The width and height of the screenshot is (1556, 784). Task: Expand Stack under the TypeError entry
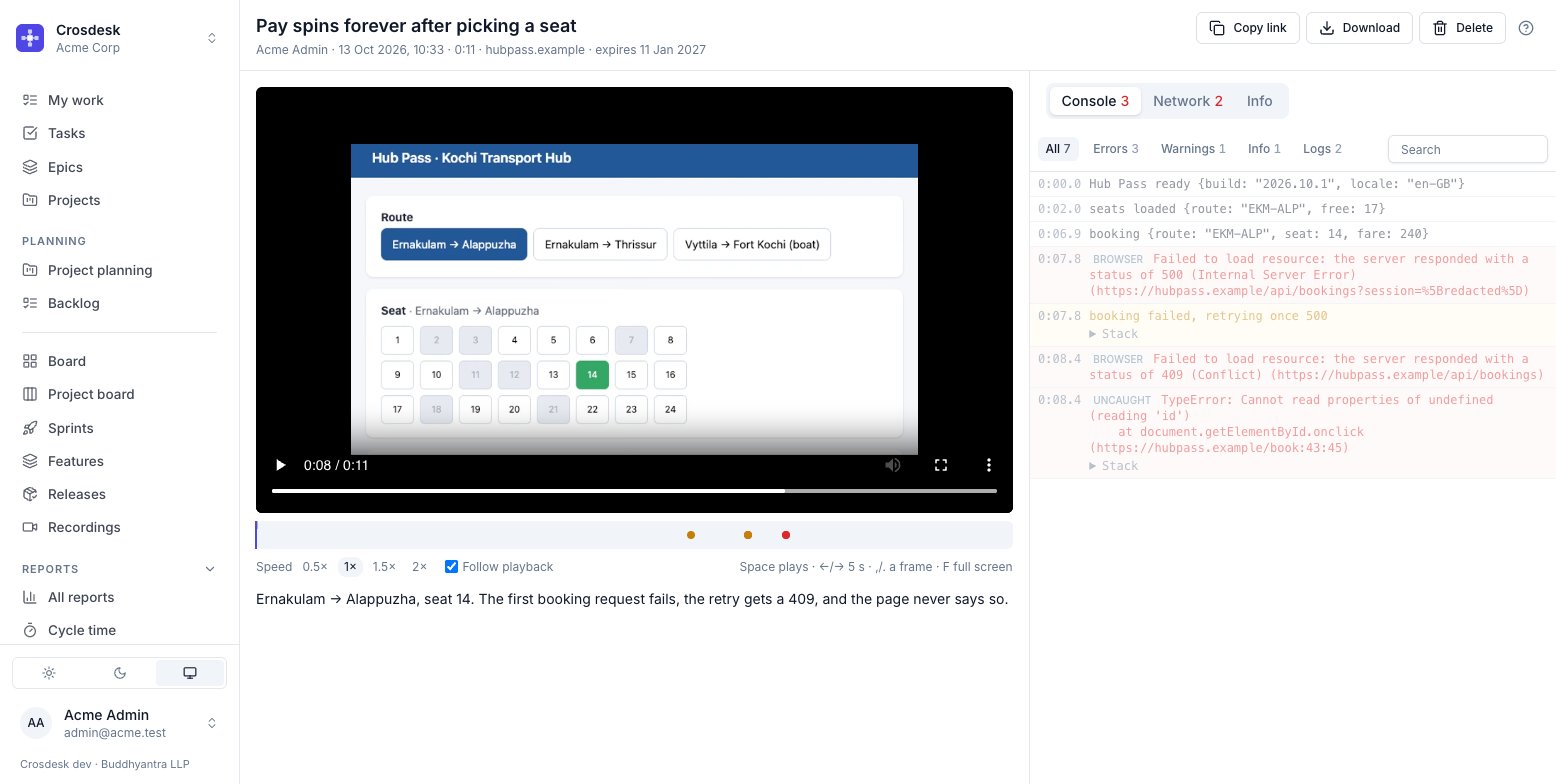click(1113, 466)
